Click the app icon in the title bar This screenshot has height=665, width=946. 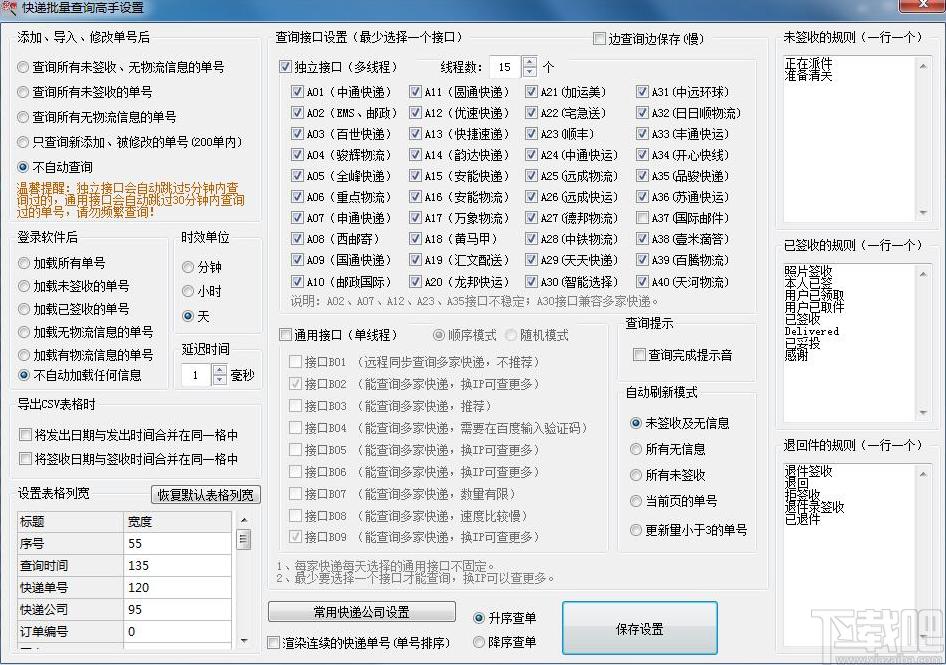(x=11, y=8)
